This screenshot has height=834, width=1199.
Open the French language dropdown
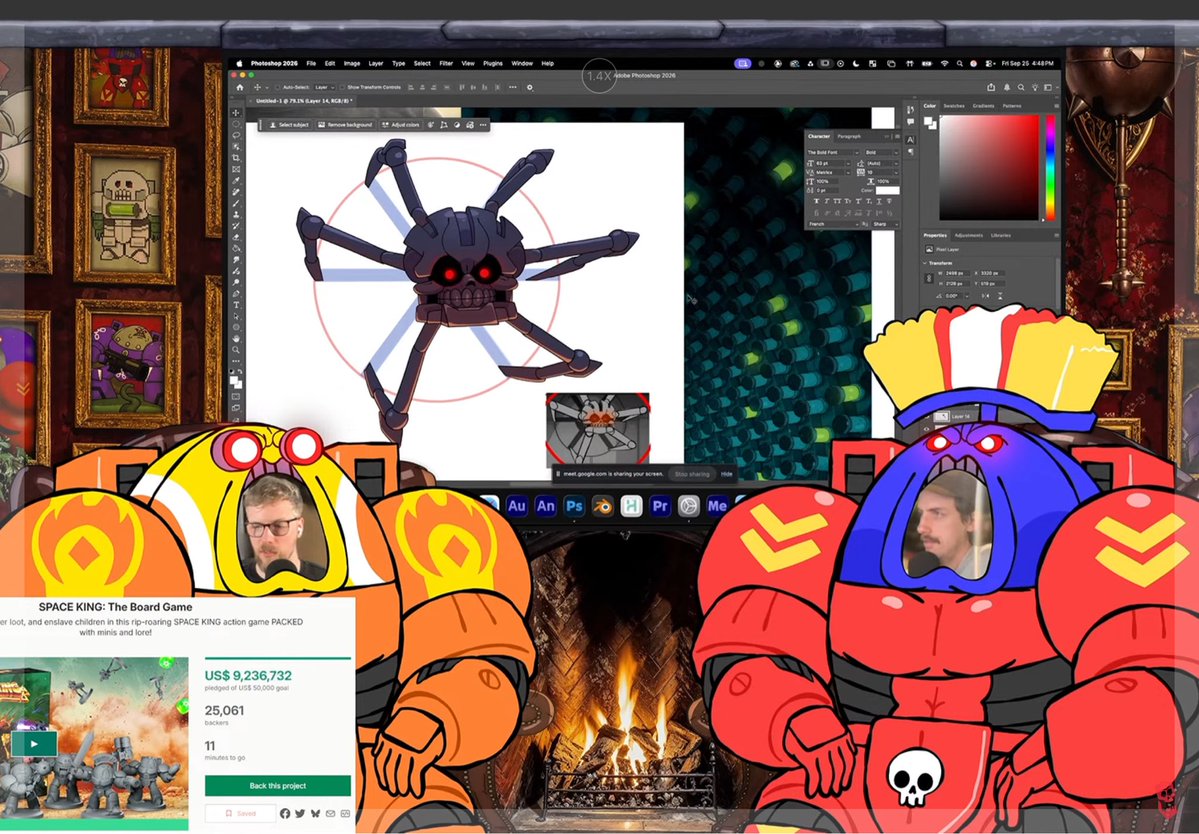click(833, 224)
